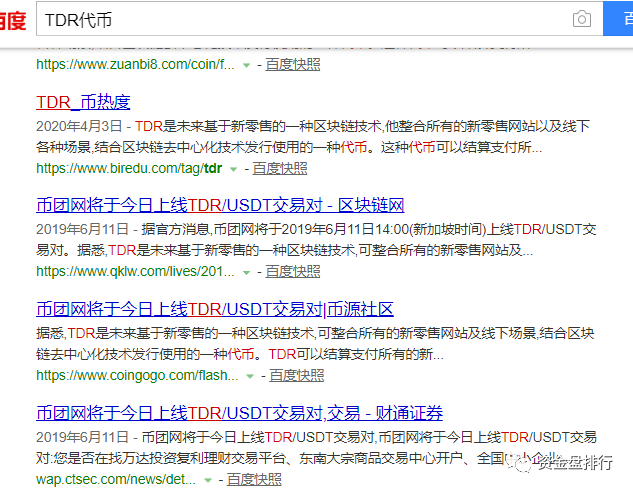Open result titled 币团网将于今日上线TDR/USDT交易对|币源社区
Image resolution: width=633 pixels, height=491 pixels.
coord(215,310)
